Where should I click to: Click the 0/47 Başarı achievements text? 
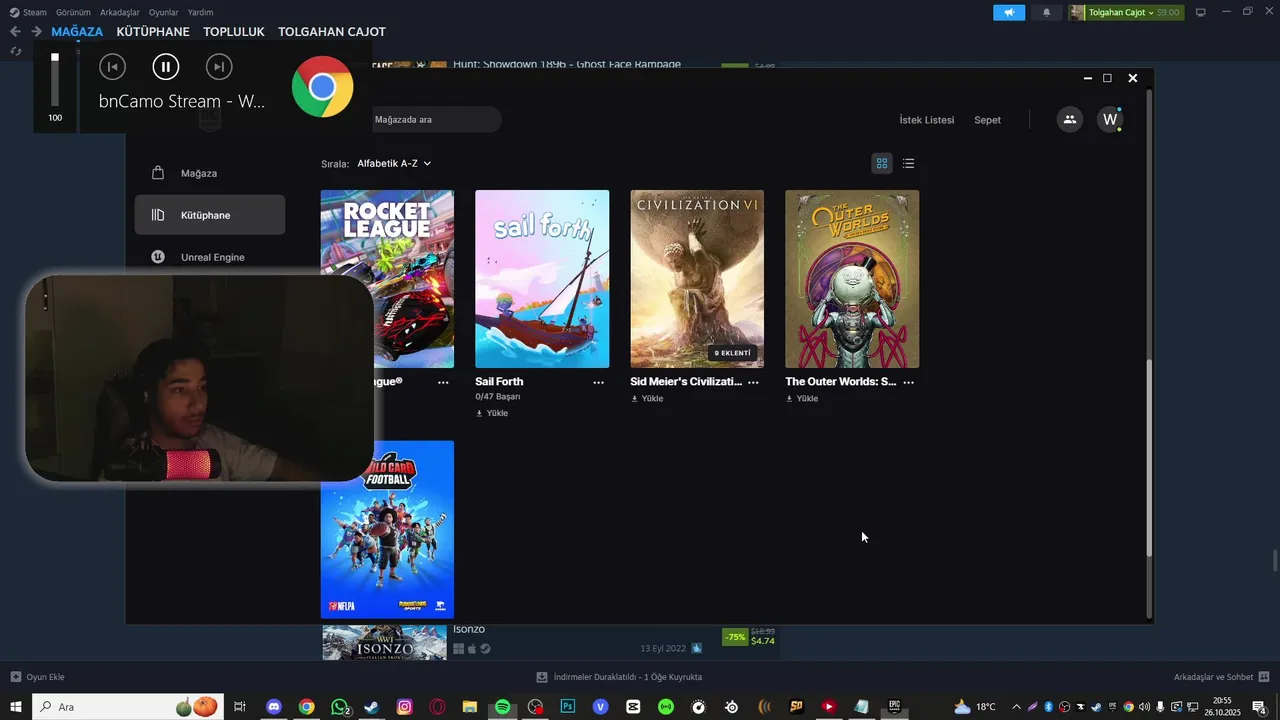(498, 397)
